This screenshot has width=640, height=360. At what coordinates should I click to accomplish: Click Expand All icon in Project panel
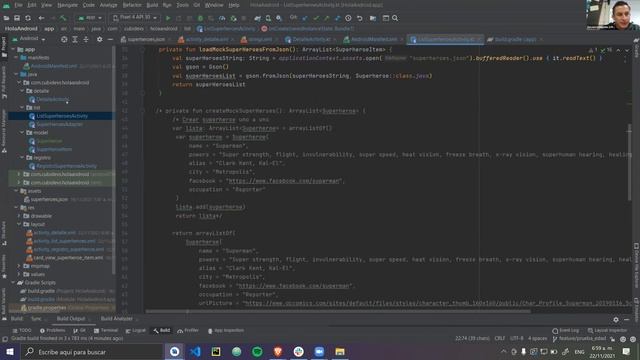75,39
